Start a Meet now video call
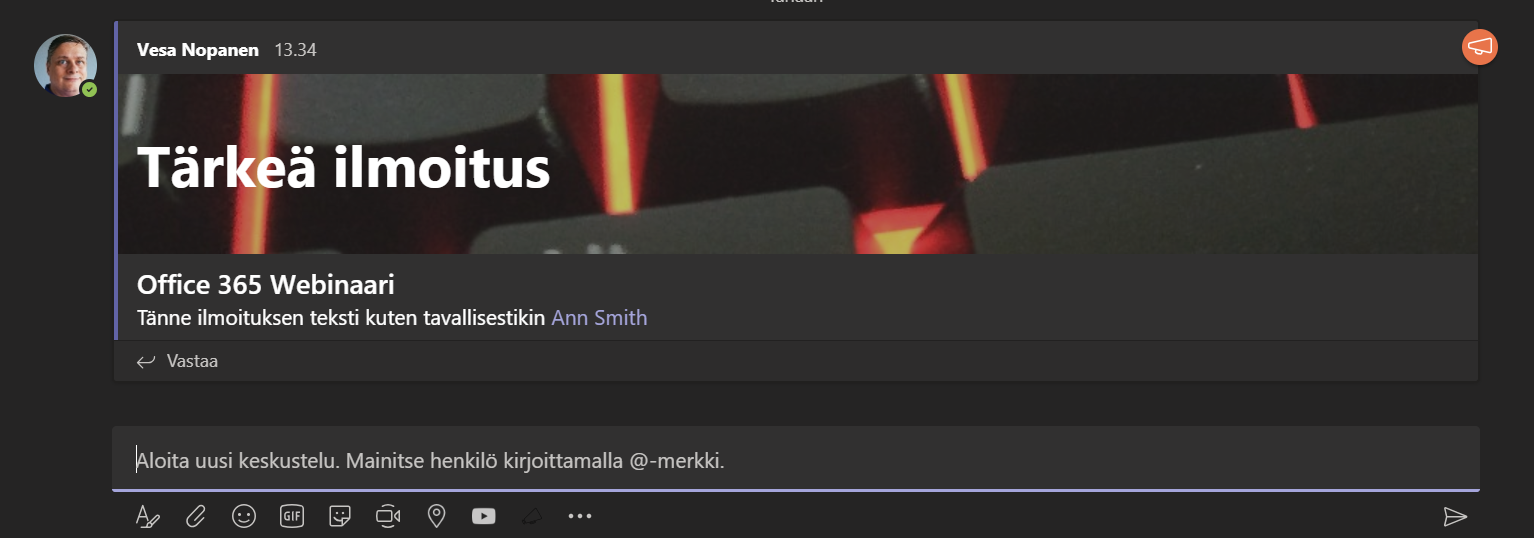The image size is (1534, 538). tap(388, 516)
